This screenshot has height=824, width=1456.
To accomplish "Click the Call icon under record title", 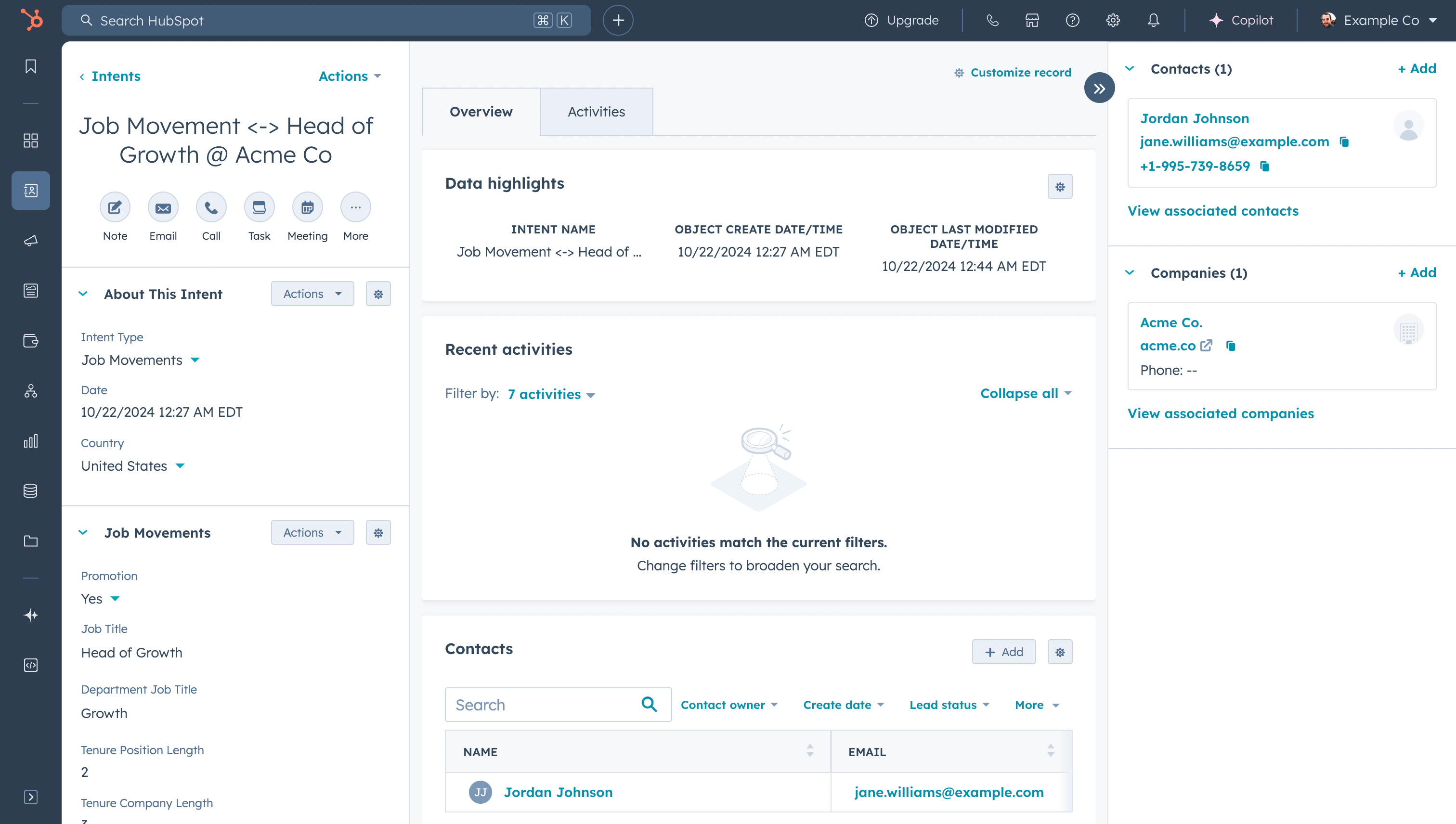I will point(210,208).
